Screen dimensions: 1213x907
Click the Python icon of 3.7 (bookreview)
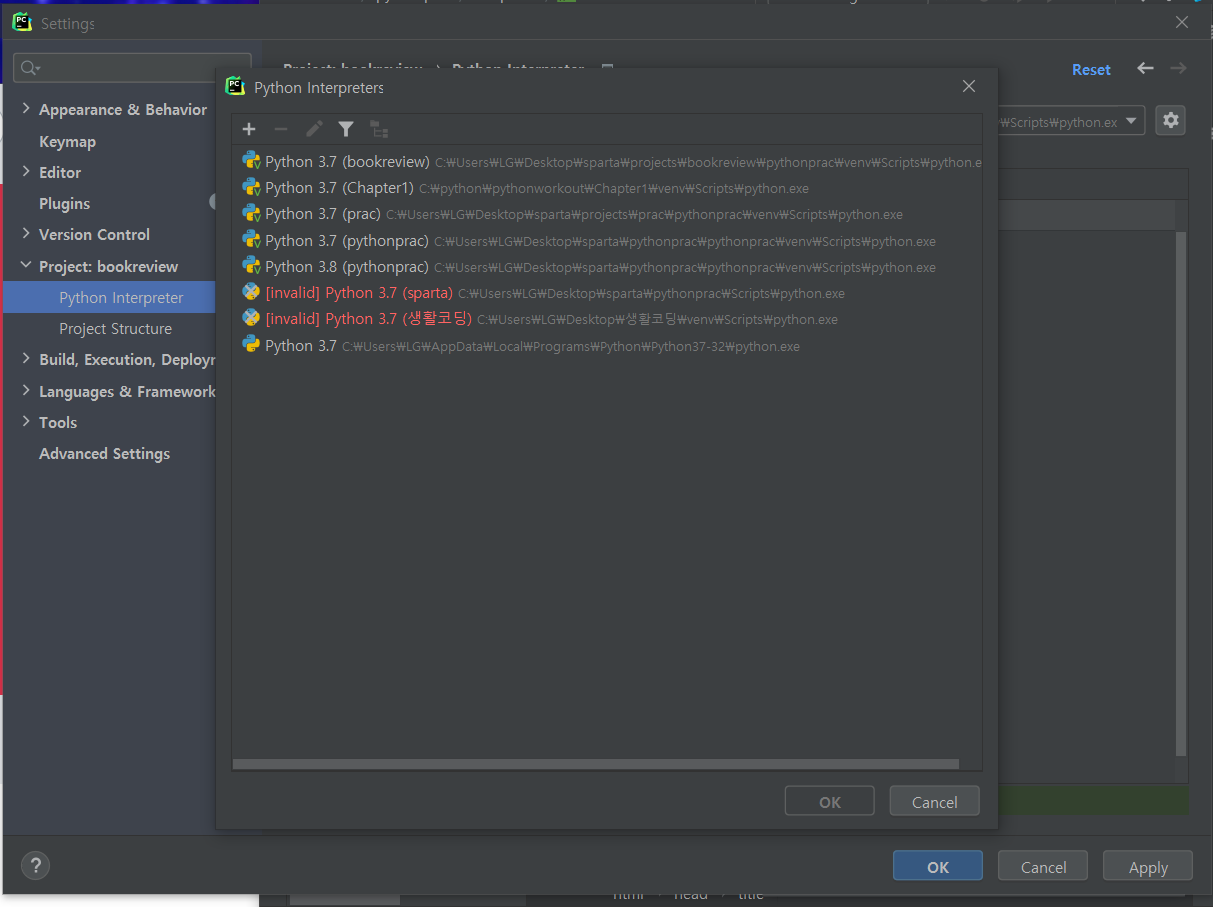click(251, 160)
